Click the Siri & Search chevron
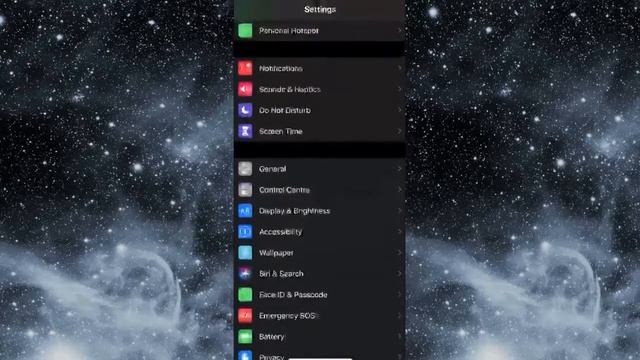 (399, 273)
